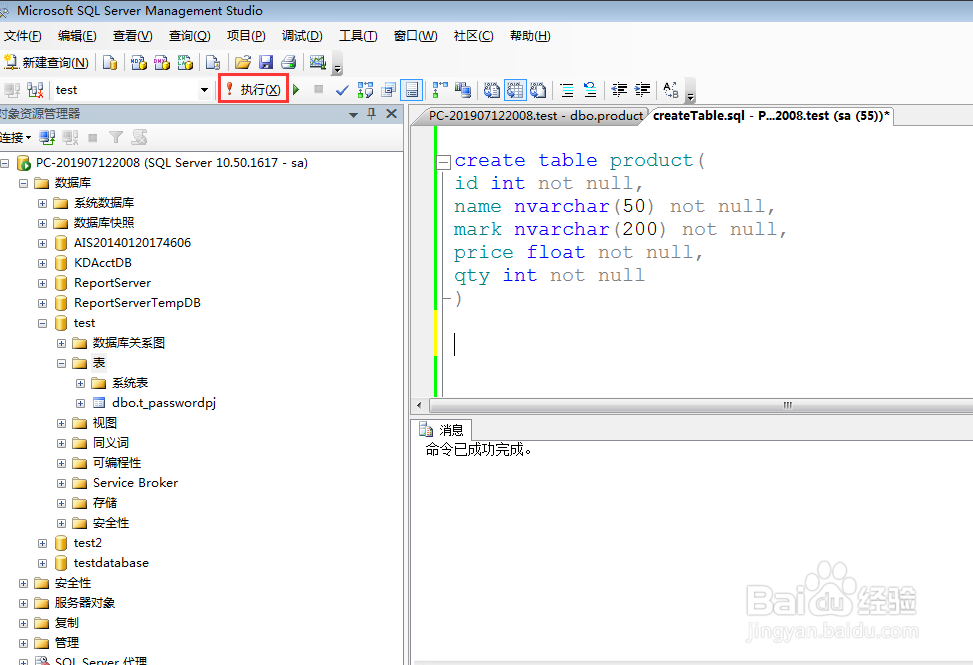Screen dimensions: 973x665
Task: Expand the Service Broker folder
Action: tap(61, 483)
